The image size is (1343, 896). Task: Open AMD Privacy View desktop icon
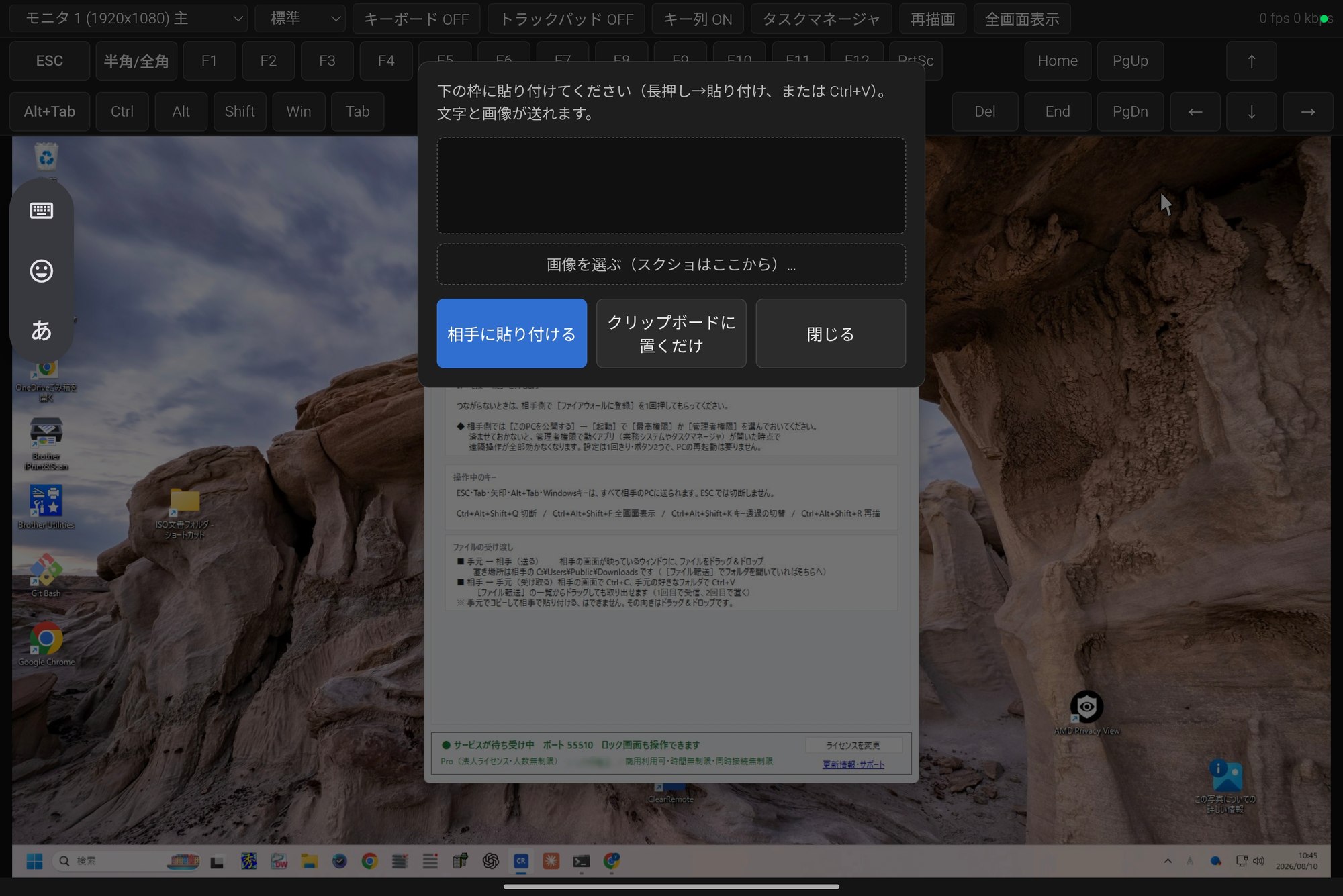click(x=1086, y=713)
